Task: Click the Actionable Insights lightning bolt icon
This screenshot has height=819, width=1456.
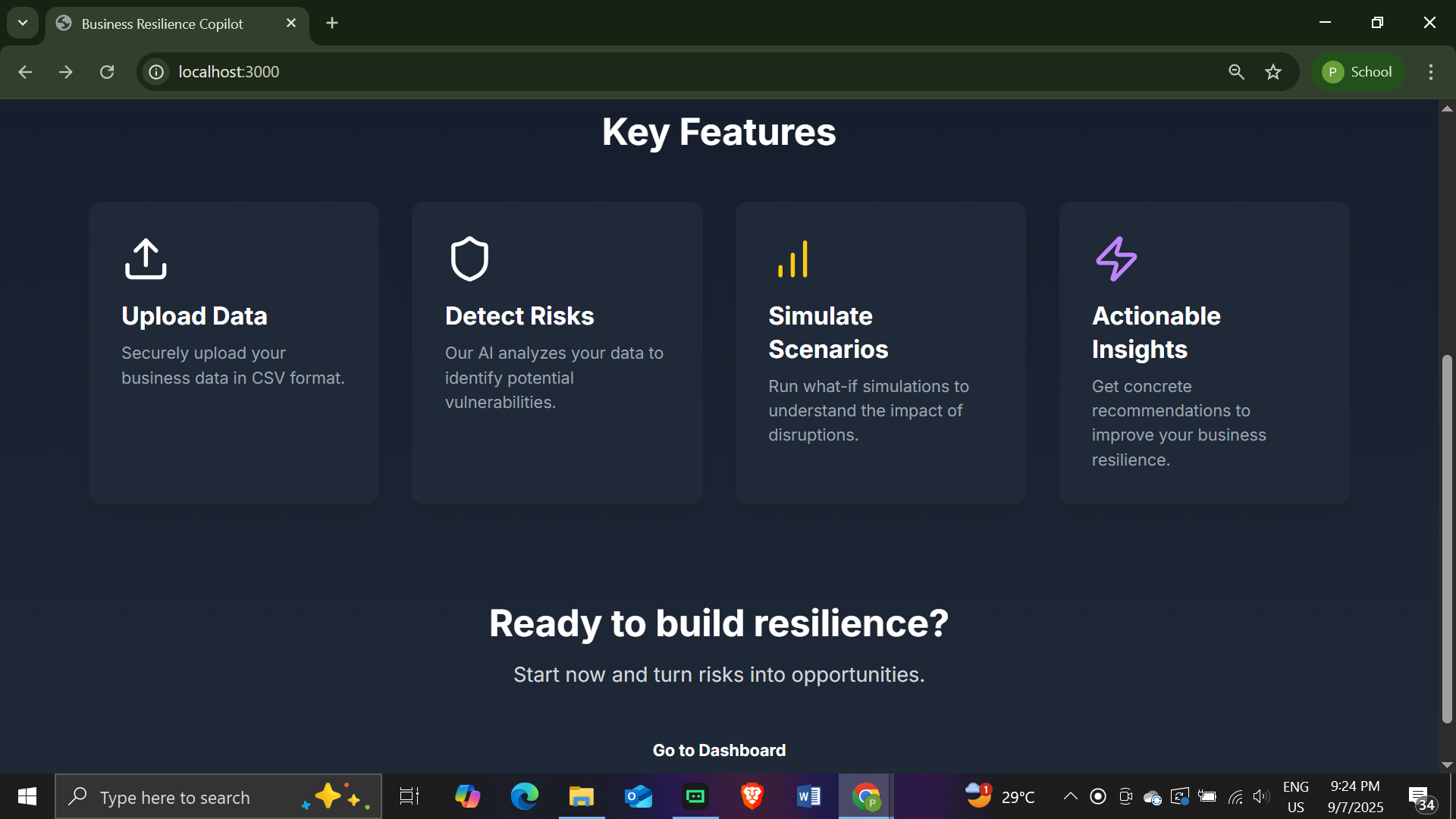Action: [1116, 259]
